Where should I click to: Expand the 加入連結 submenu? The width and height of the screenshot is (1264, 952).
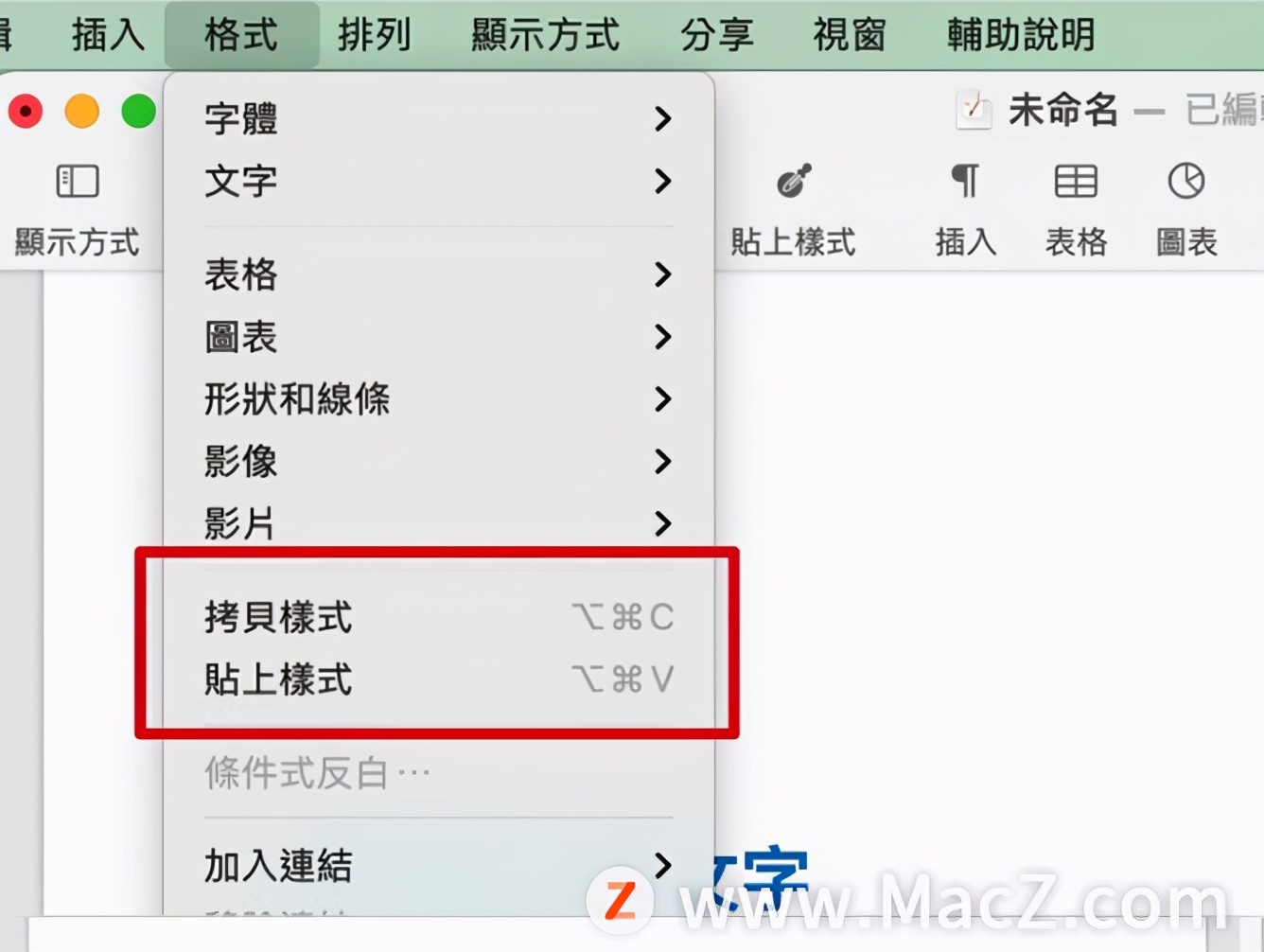[438, 866]
